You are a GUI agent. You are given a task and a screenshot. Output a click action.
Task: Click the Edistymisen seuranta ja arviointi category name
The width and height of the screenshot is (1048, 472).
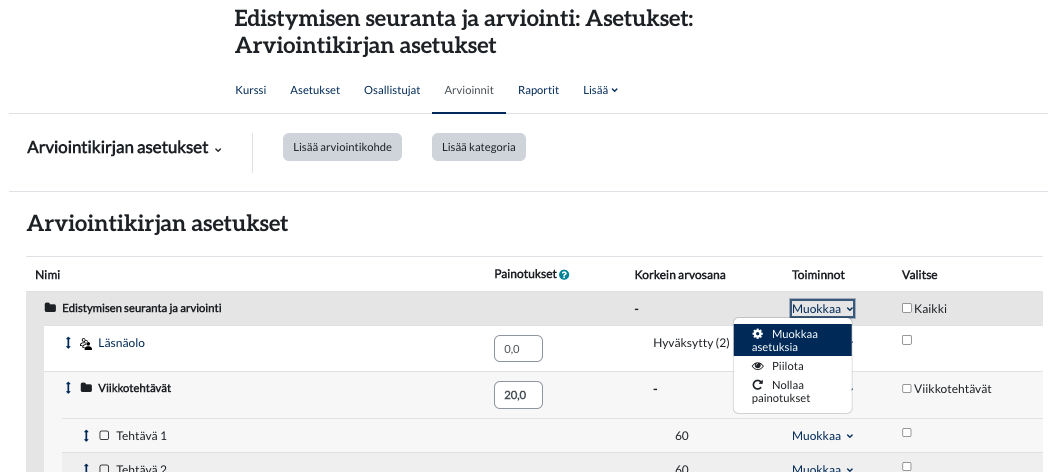(x=142, y=308)
